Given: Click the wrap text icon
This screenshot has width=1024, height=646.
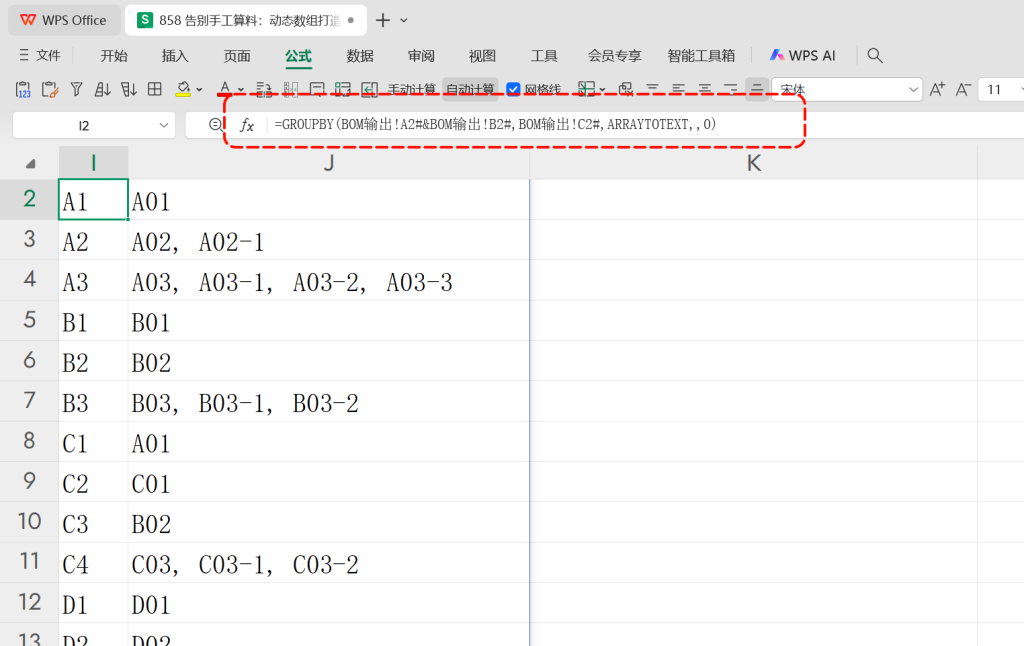Looking at the screenshot, I should [264, 89].
